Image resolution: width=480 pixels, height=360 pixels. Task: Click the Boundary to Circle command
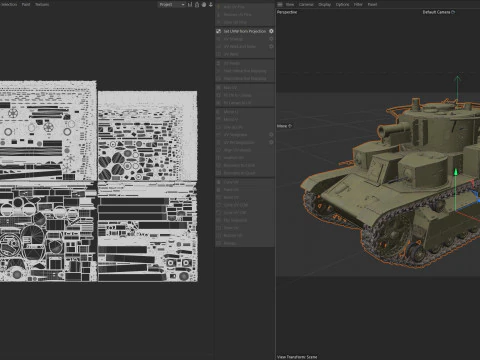(x=239, y=165)
